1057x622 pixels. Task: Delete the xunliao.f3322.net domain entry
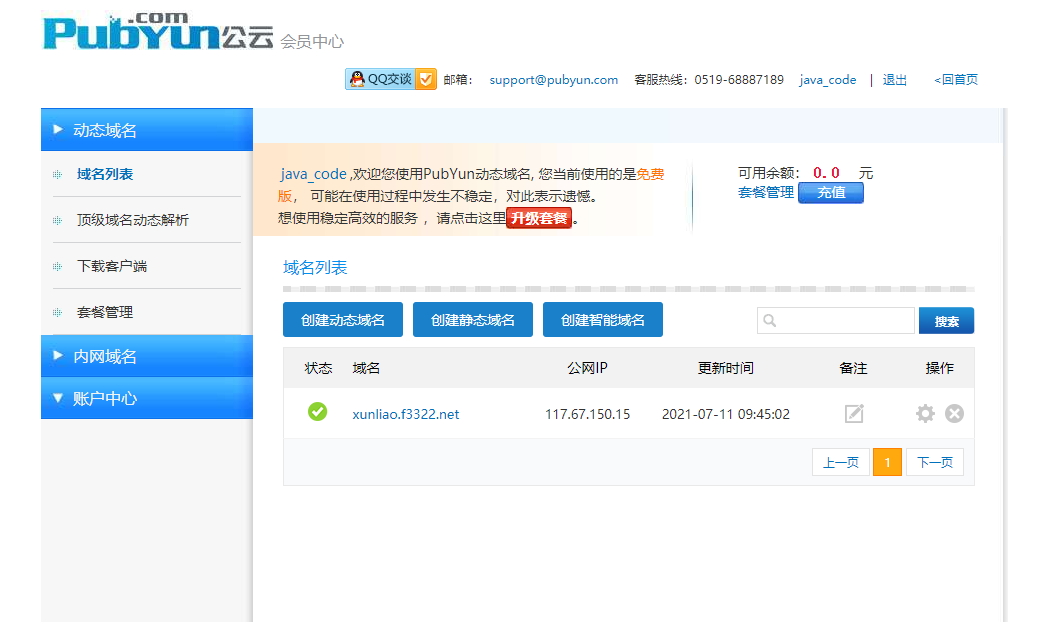point(953,412)
